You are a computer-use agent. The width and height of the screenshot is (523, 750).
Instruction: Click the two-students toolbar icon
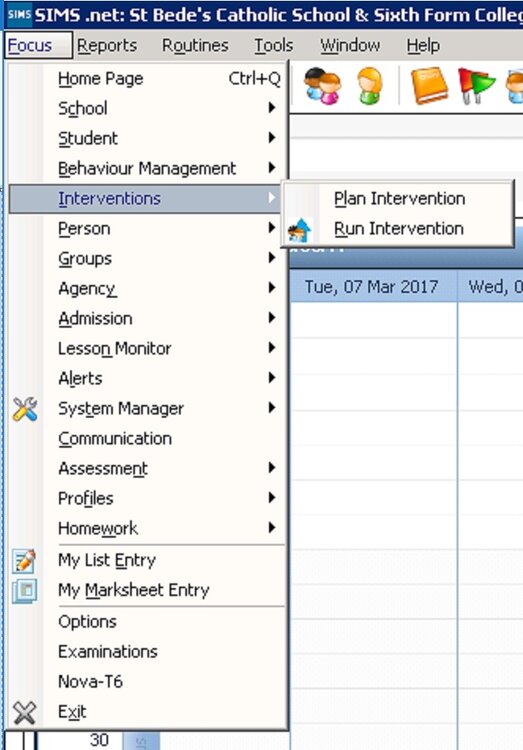[323, 86]
